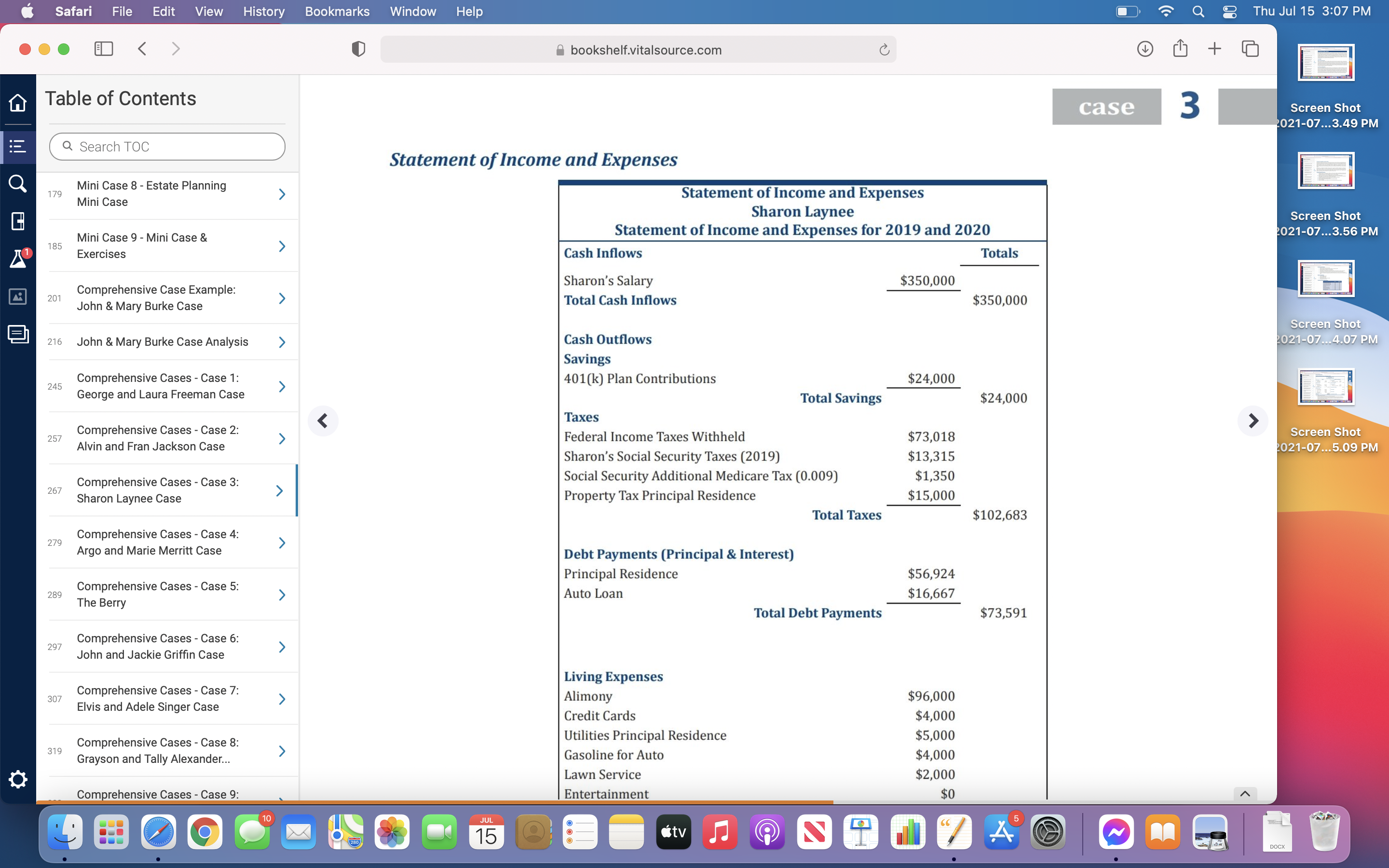Open the bookshelf Home icon in sidebar
This screenshot has width=1389, height=868.
(x=18, y=103)
